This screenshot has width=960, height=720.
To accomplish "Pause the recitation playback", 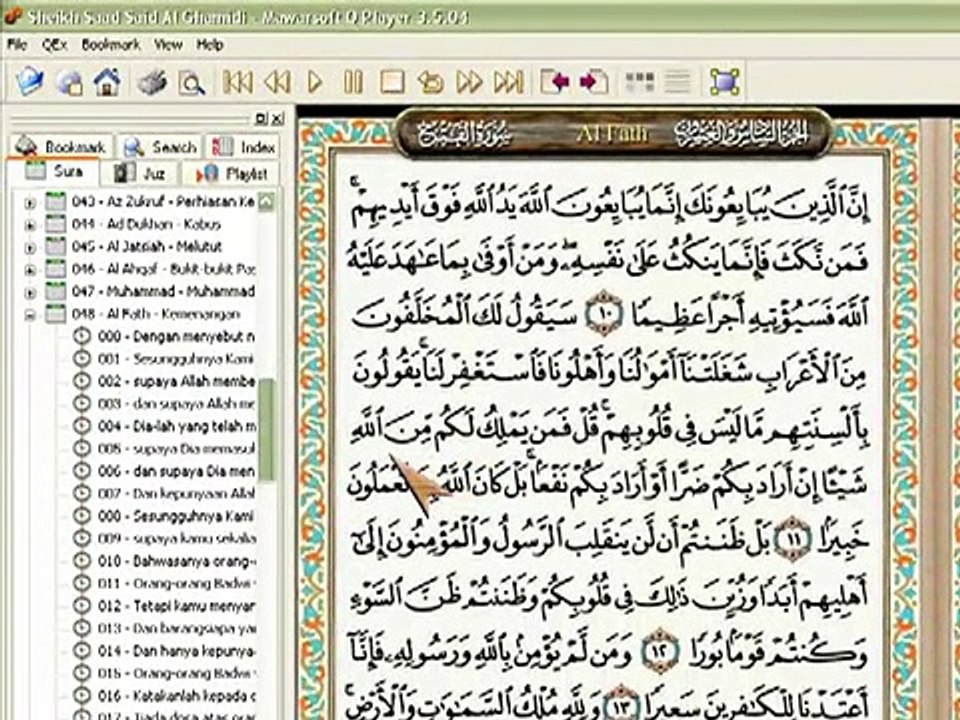I will coord(353,82).
